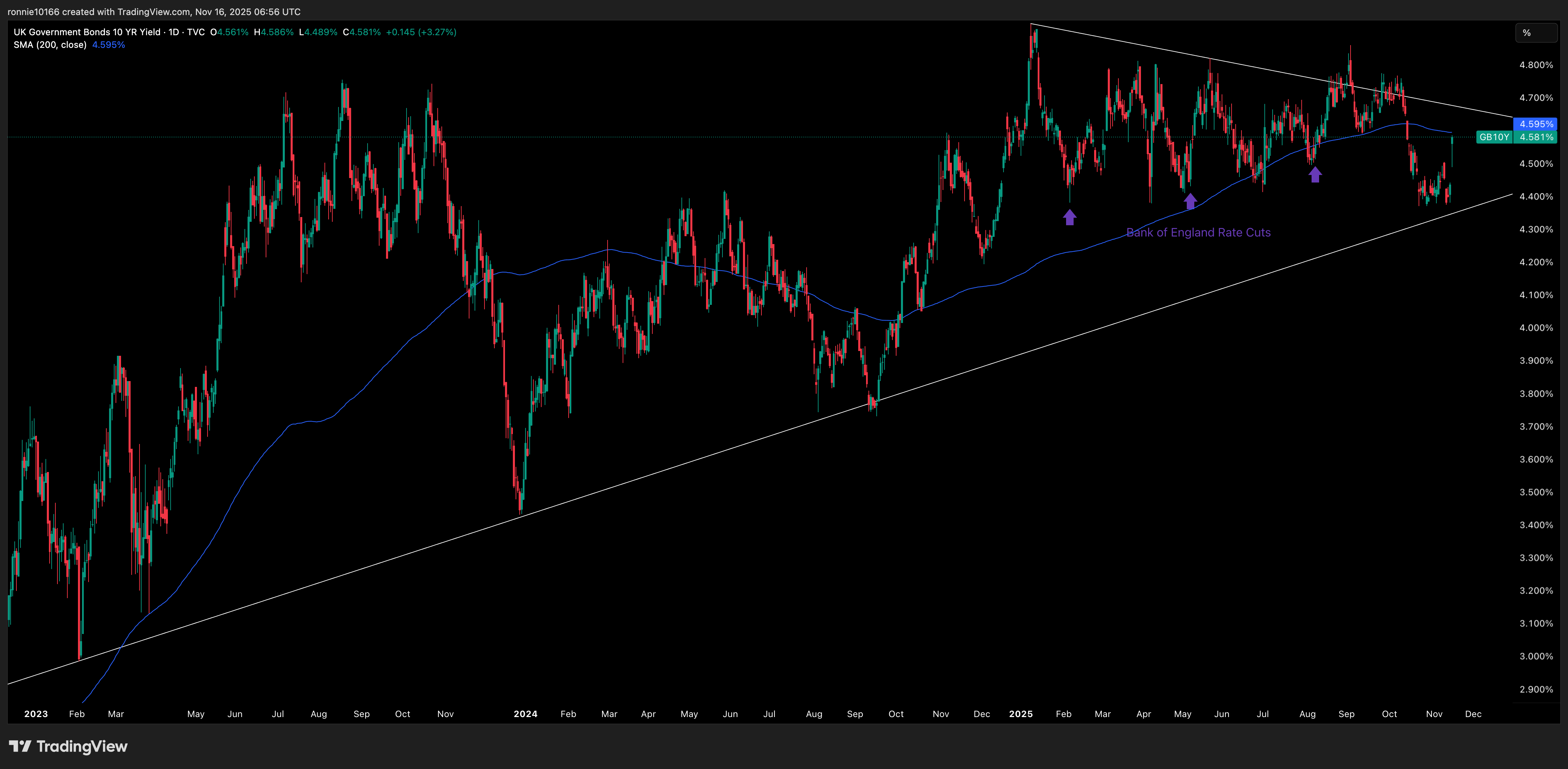Click the GB10Y price flag on the axis
Image resolution: width=1568 pixels, height=769 pixels.
pos(1494,137)
